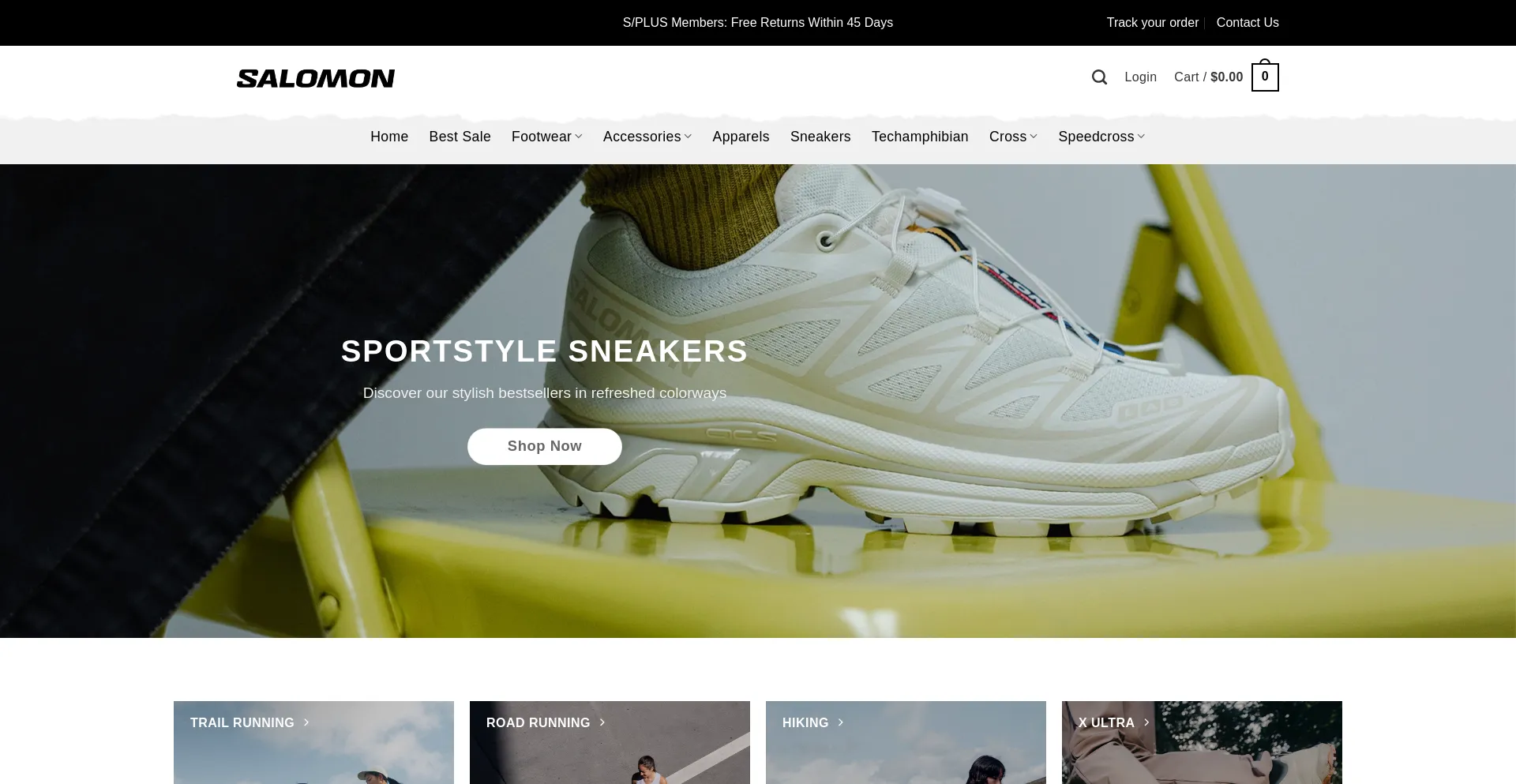Open the Login link
Screen dimensions: 1516x784
click(x=1140, y=77)
